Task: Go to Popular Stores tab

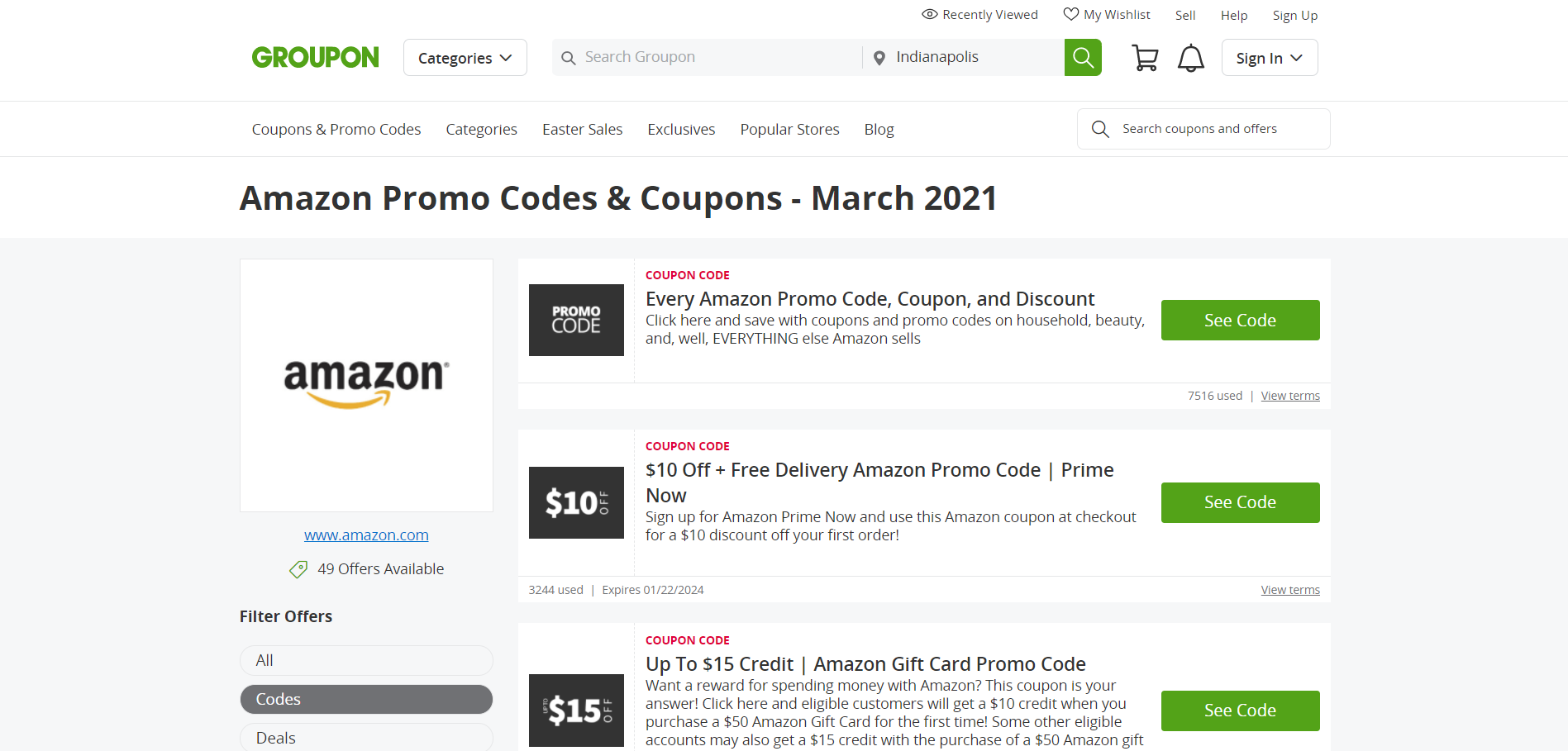Action: coord(789,129)
